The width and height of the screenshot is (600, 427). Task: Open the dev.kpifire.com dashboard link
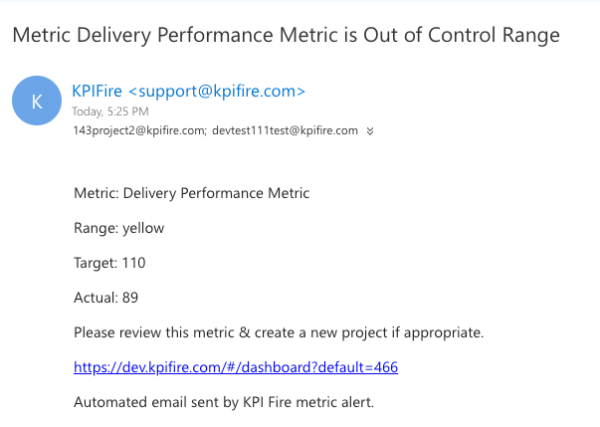[x=236, y=367]
